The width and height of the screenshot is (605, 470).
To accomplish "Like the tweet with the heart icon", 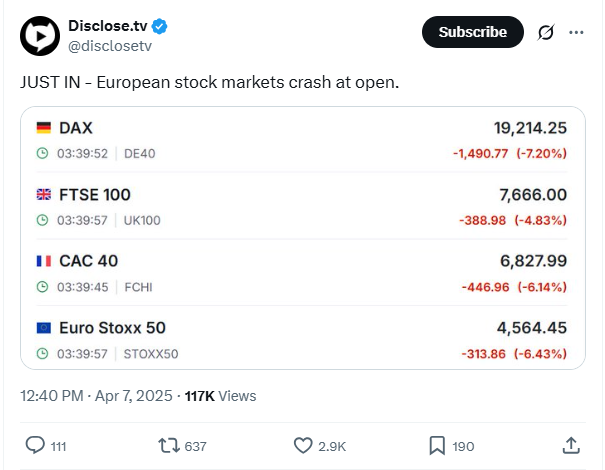I will click(303, 446).
